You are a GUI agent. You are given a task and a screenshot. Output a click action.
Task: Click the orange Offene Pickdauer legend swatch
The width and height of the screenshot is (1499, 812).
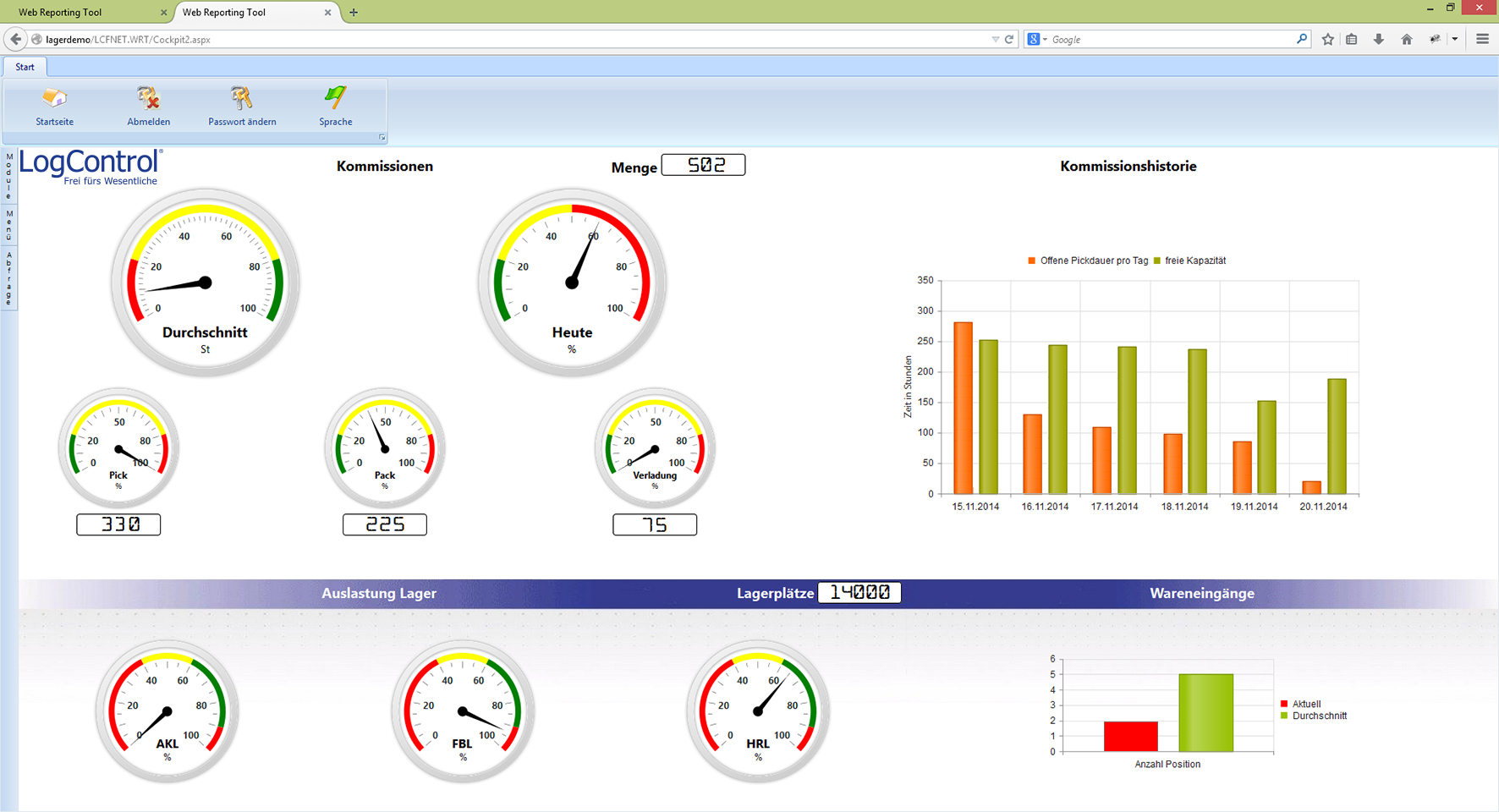1031,261
